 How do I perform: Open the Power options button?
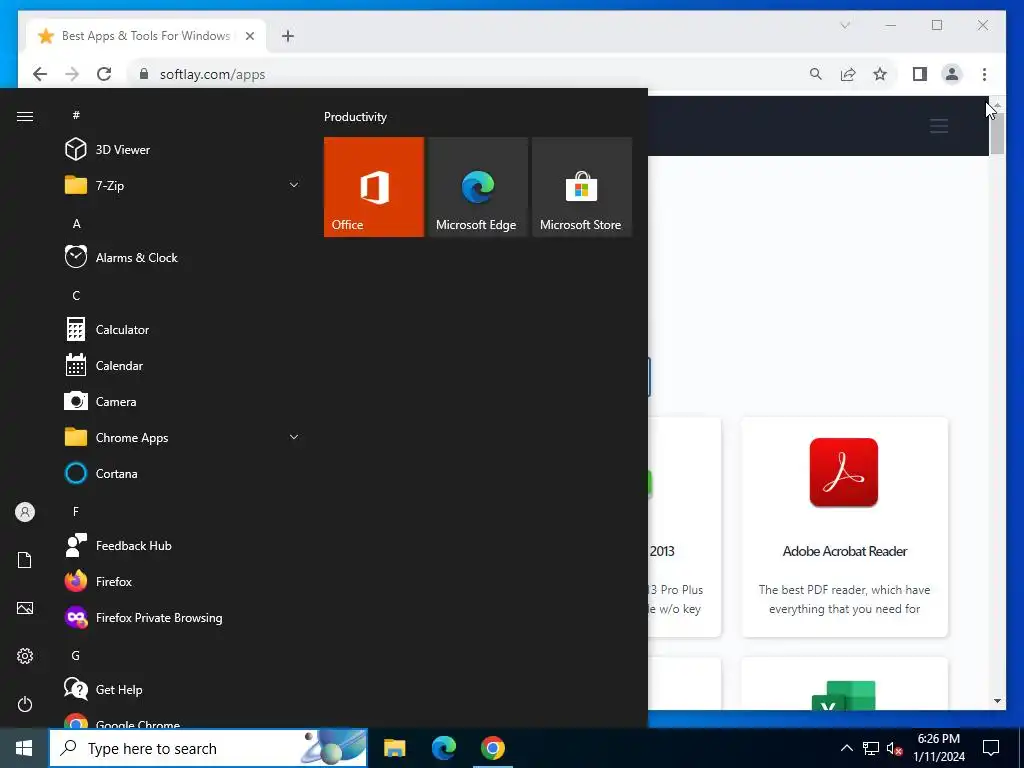25,704
